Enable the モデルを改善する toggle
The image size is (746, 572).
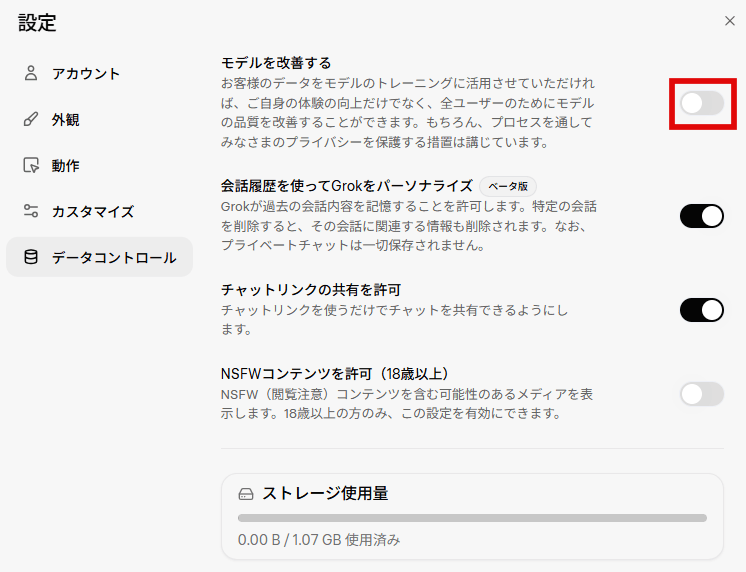[x=701, y=102]
